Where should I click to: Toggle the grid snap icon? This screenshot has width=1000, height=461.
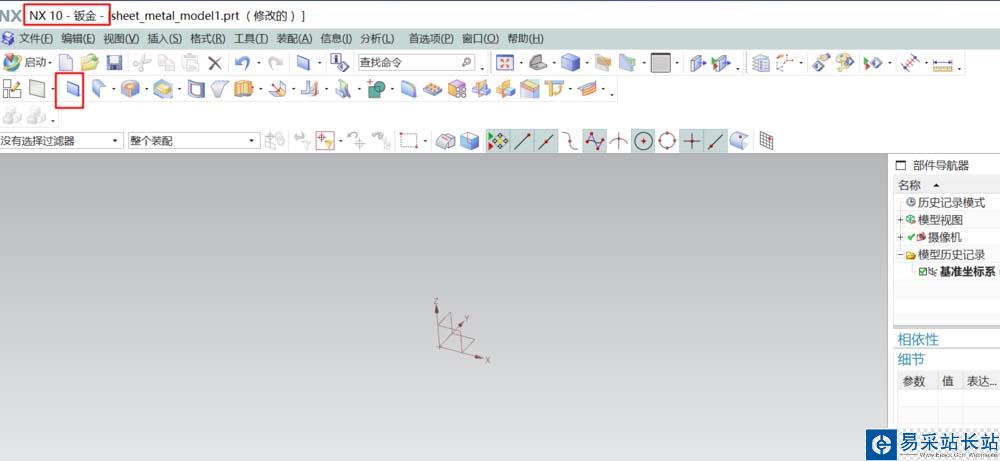click(x=766, y=140)
